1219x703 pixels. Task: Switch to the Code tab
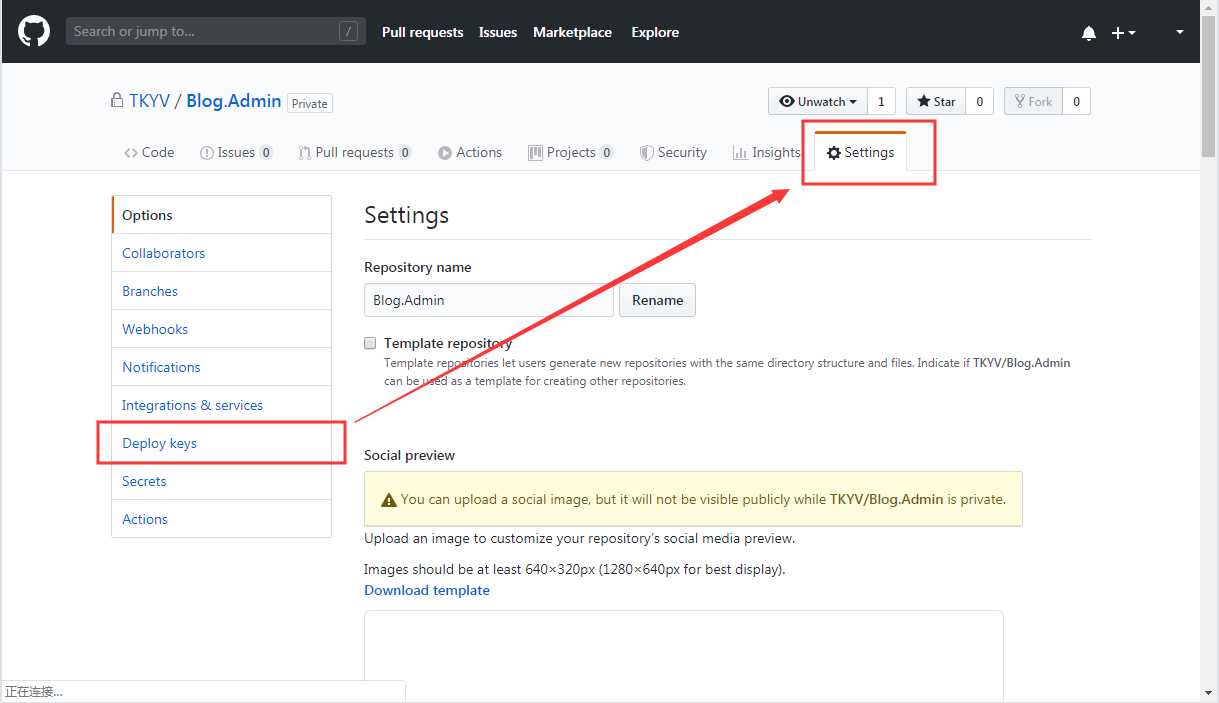(149, 152)
